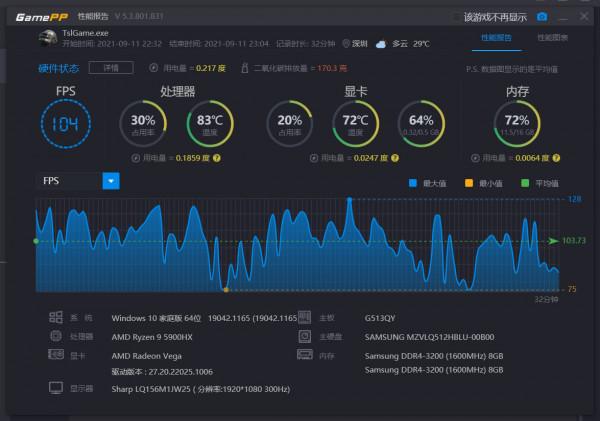Screen dimensions: 600x421
Task: Click the help icon next to 0.1859 度
Action: (x=217, y=158)
